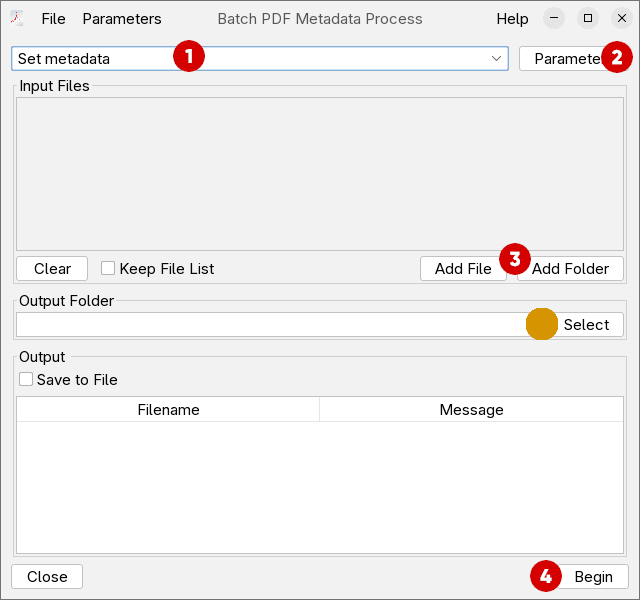Close the window with the X icon
This screenshot has height=600, width=640.
pos(622,18)
